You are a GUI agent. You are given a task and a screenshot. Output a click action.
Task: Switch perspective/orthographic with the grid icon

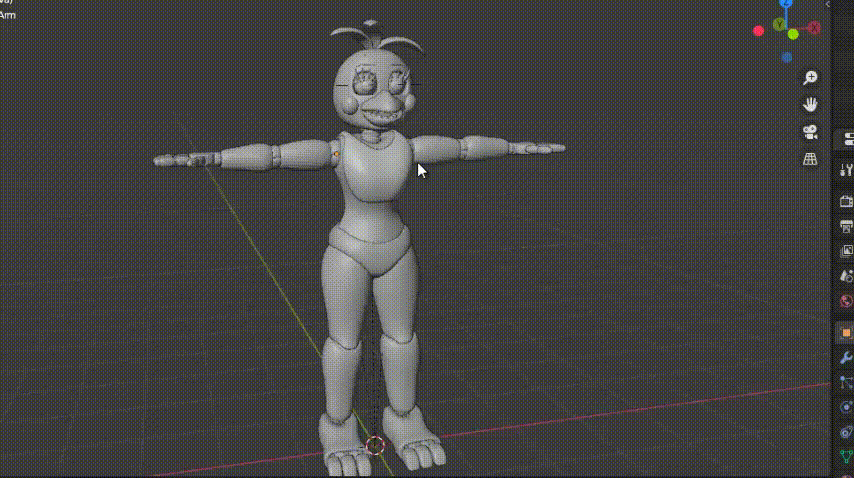pos(810,159)
